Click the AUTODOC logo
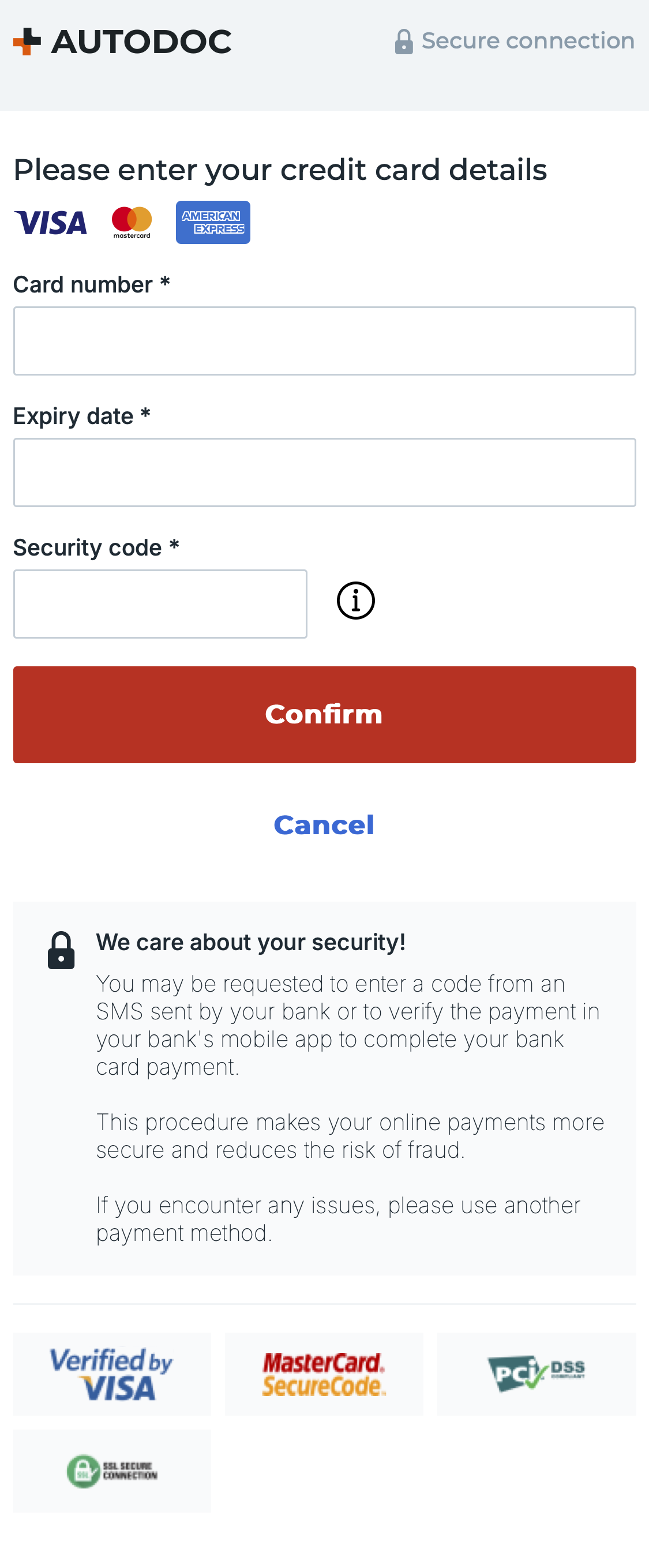The height and width of the screenshot is (1568, 649). tap(122, 40)
